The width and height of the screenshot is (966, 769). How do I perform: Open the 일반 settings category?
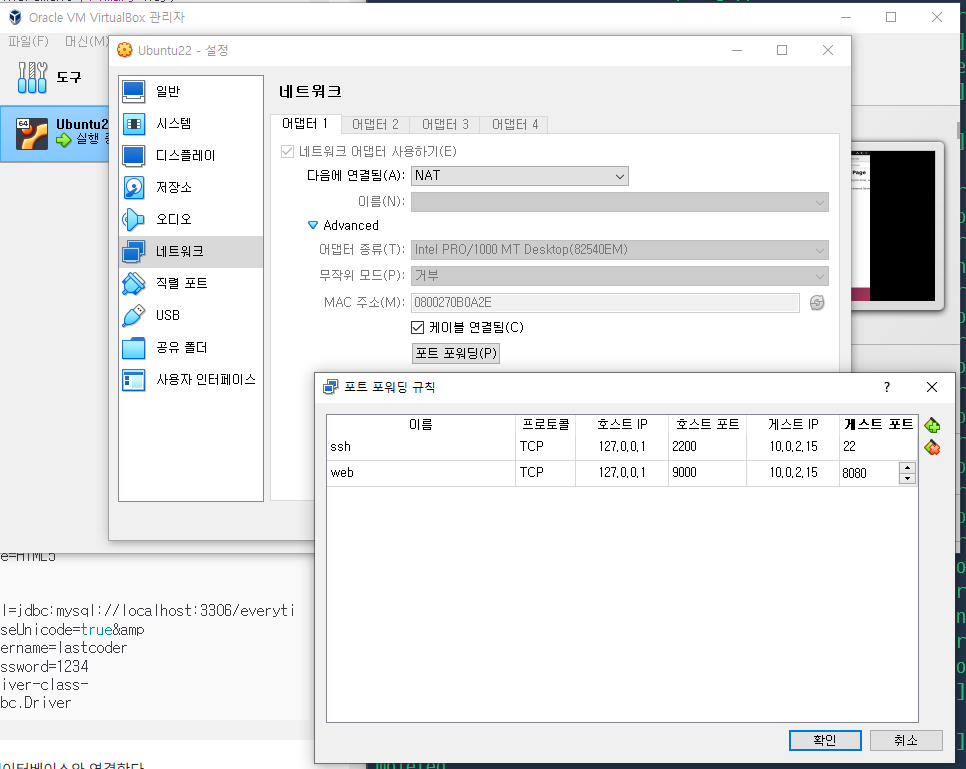coord(190,91)
